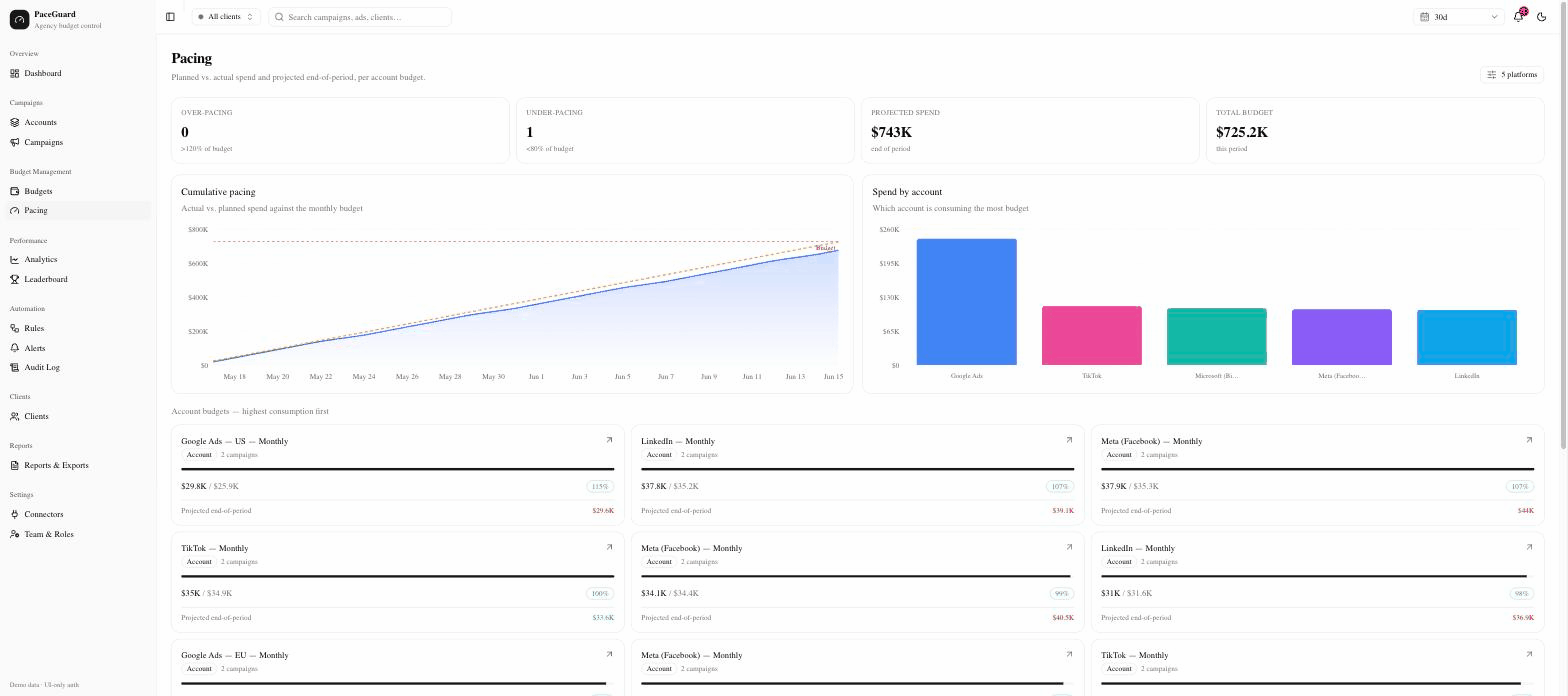Click the Leaderboard trophy icon in the sidebar
Screen dimensions: 1568x696
click(15, 279)
